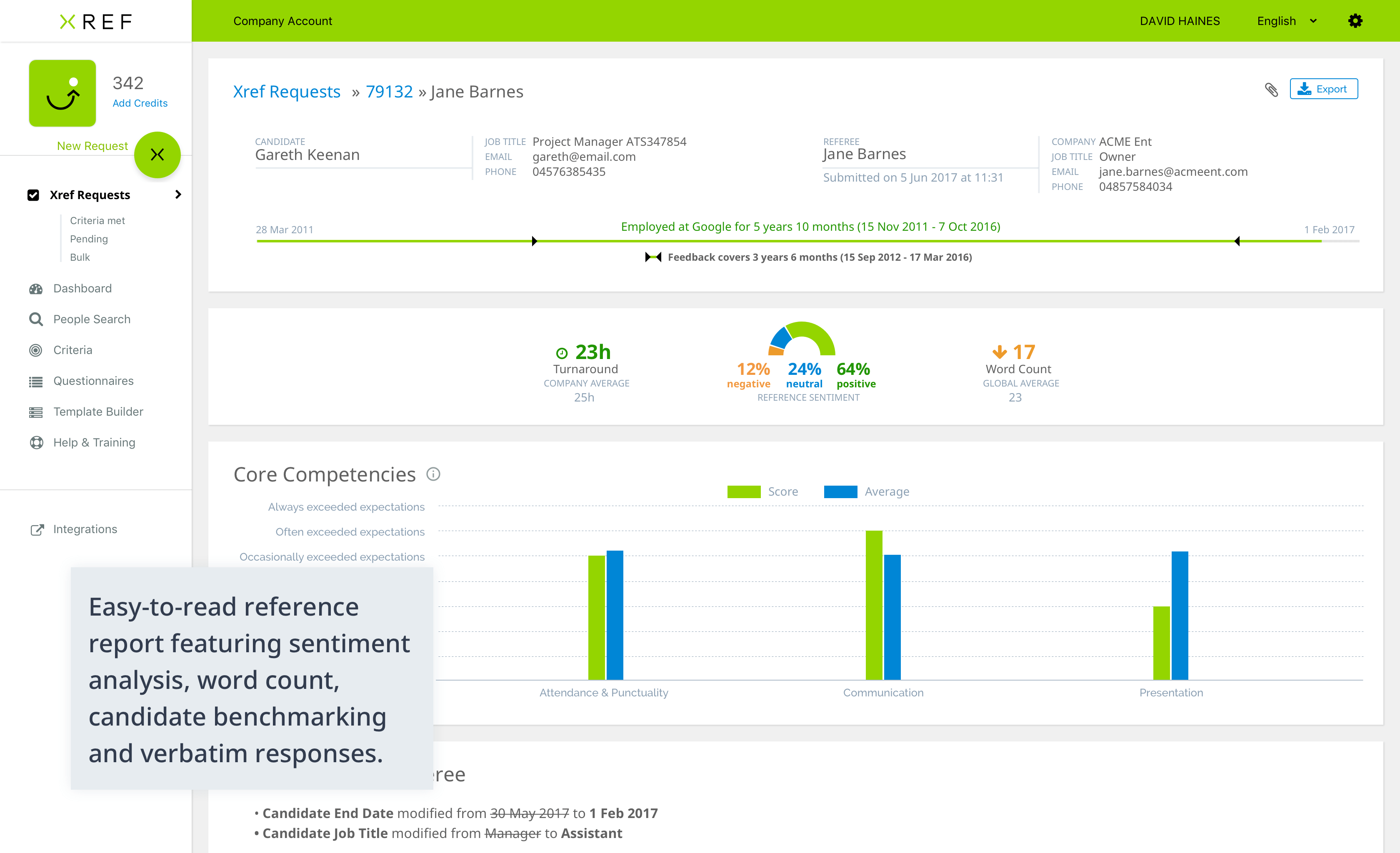Image resolution: width=1400 pixels, height=853 pixels.
Task: Click the Template Builder icon
Action: (36, 412)
